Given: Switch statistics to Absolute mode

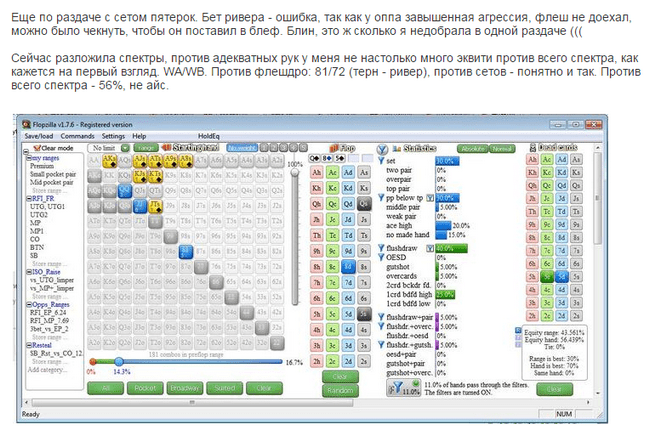Looking at the screenshot, I should click(473, 148).
